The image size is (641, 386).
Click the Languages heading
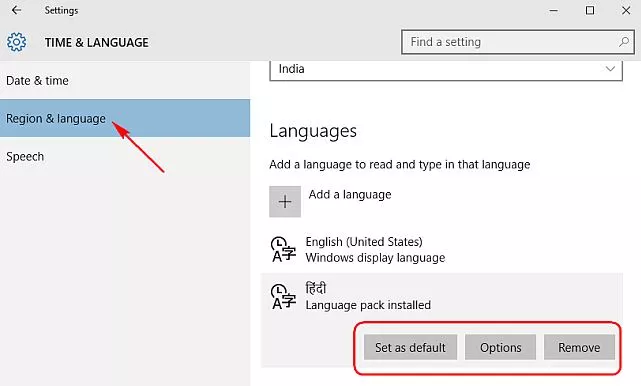pos(313,131)
